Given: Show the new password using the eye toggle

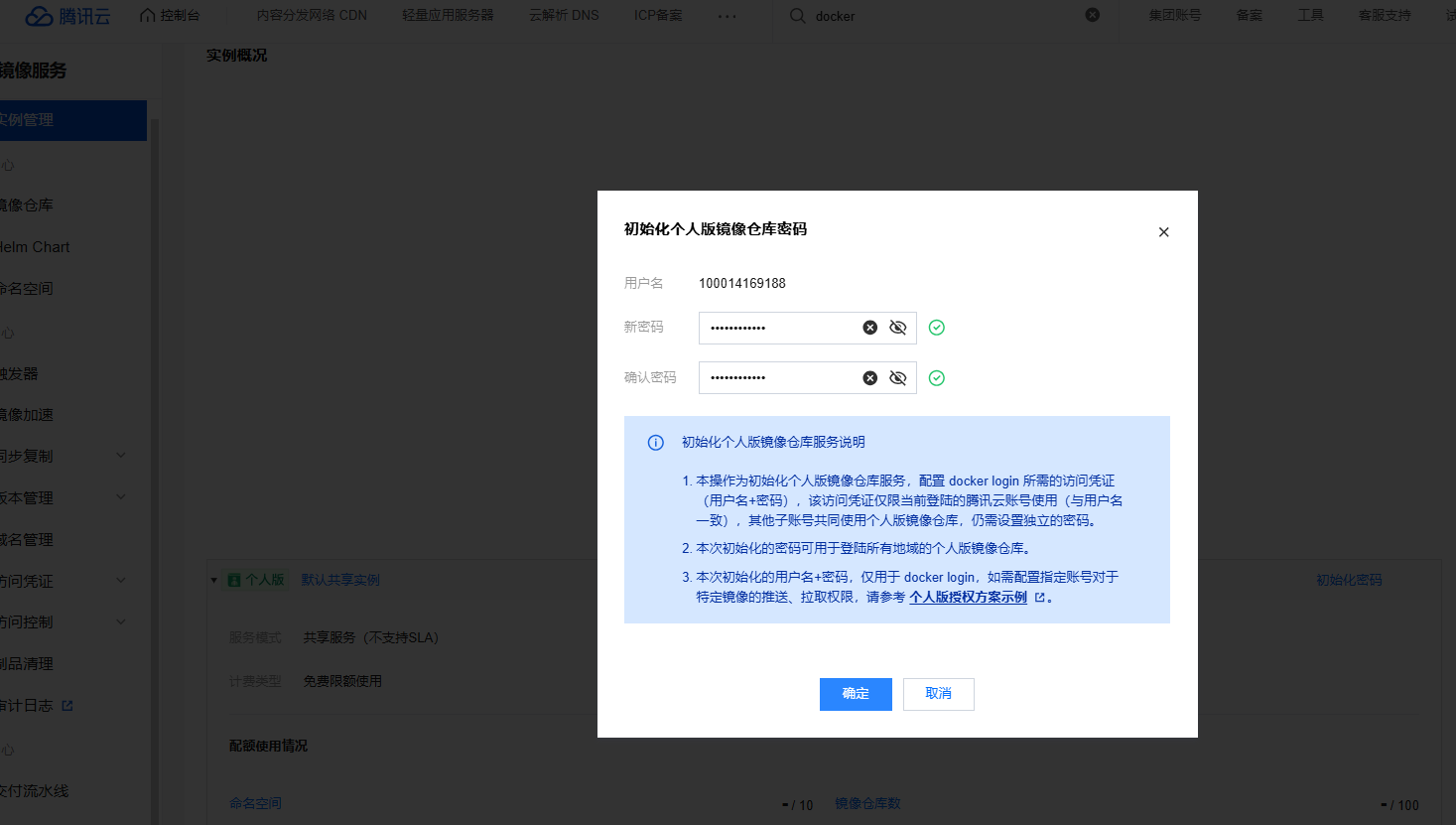Looking at the screenshot, I should click(x=897, y=327).
